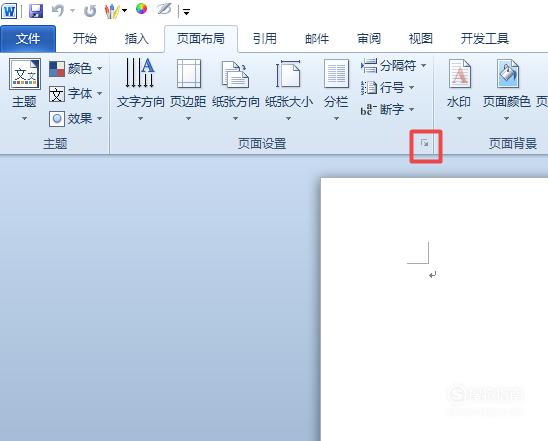Screen dimensions: 548x441
Task: Expand the 页边距 Margins dropdown arrow
Action: [188, 119]
